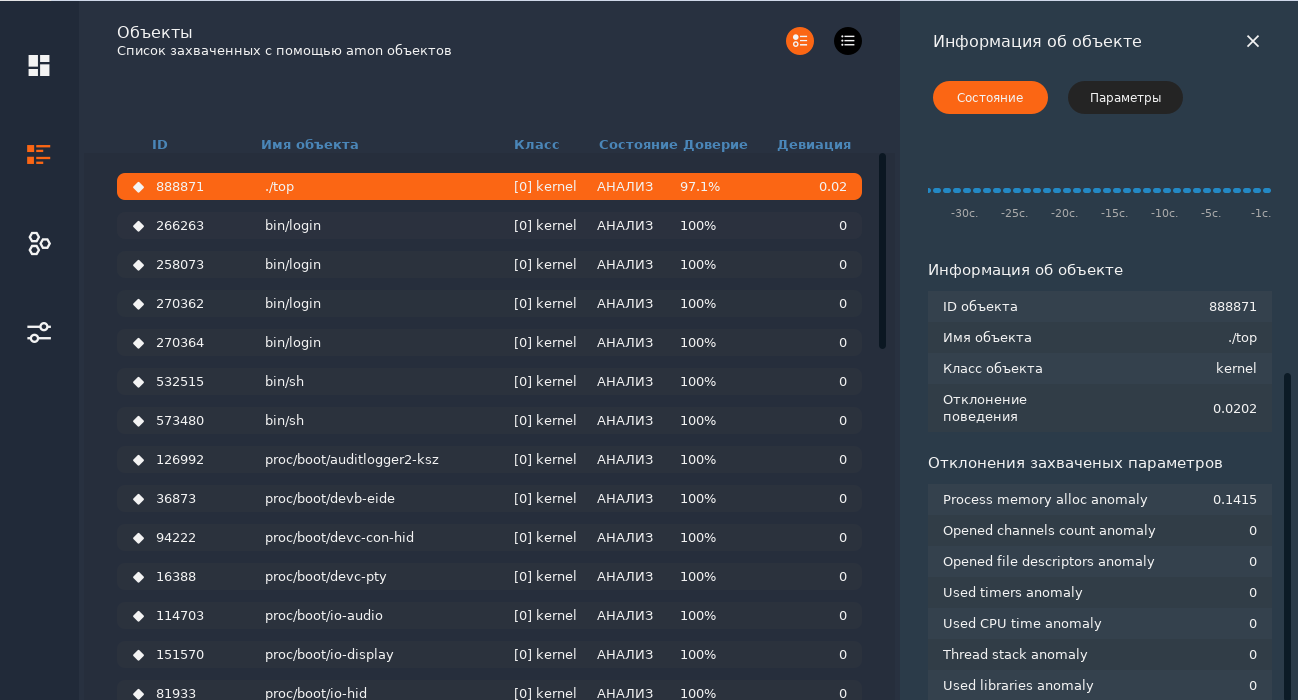Image resolution: width=1298 pixels, height=700 pixels.
Task: Switch to black compact list view
Action: 847,41
